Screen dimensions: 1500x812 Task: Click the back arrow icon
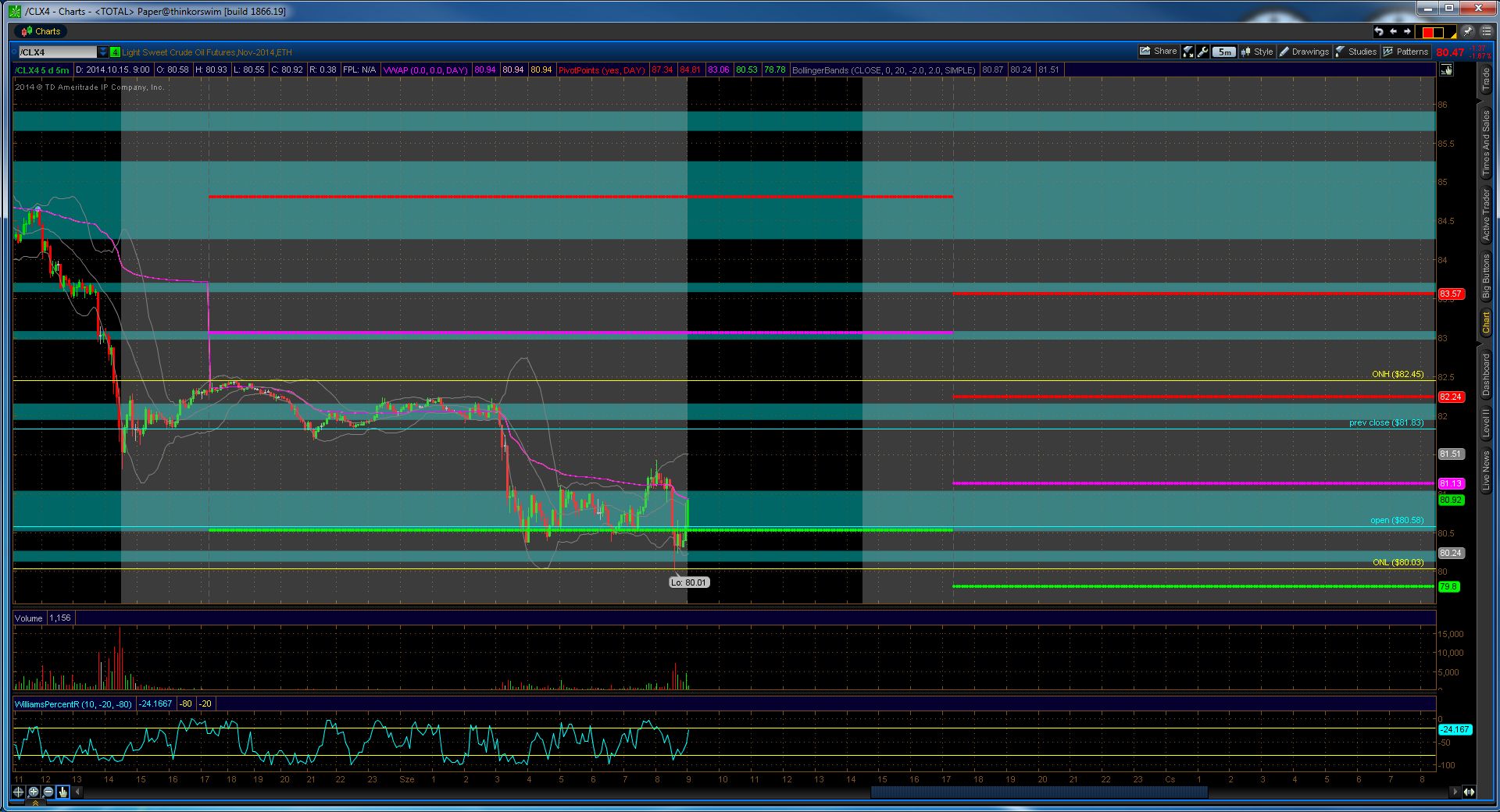pyautogui.click(x=1393, y=31)
